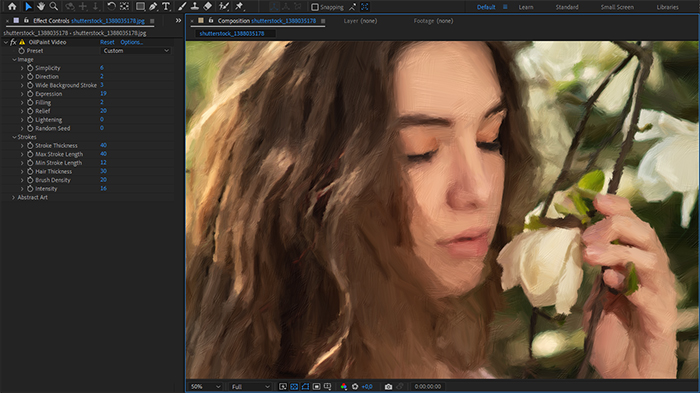This screenshot has height=393, width=700.
Task: Click the OilPaint Video warning triangle
Action: tap(22, 42)
